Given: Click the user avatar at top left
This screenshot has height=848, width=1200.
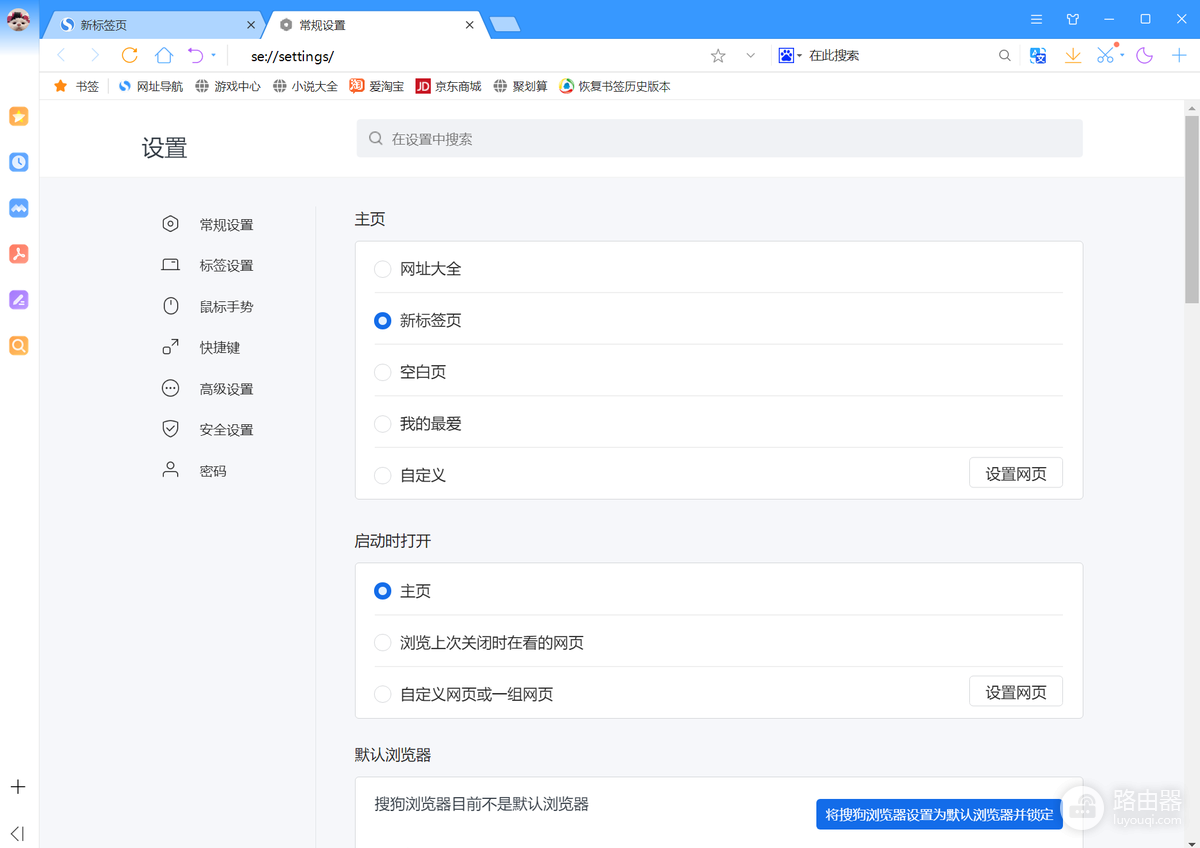Looking at the screenshot, I should coord(19,19).
